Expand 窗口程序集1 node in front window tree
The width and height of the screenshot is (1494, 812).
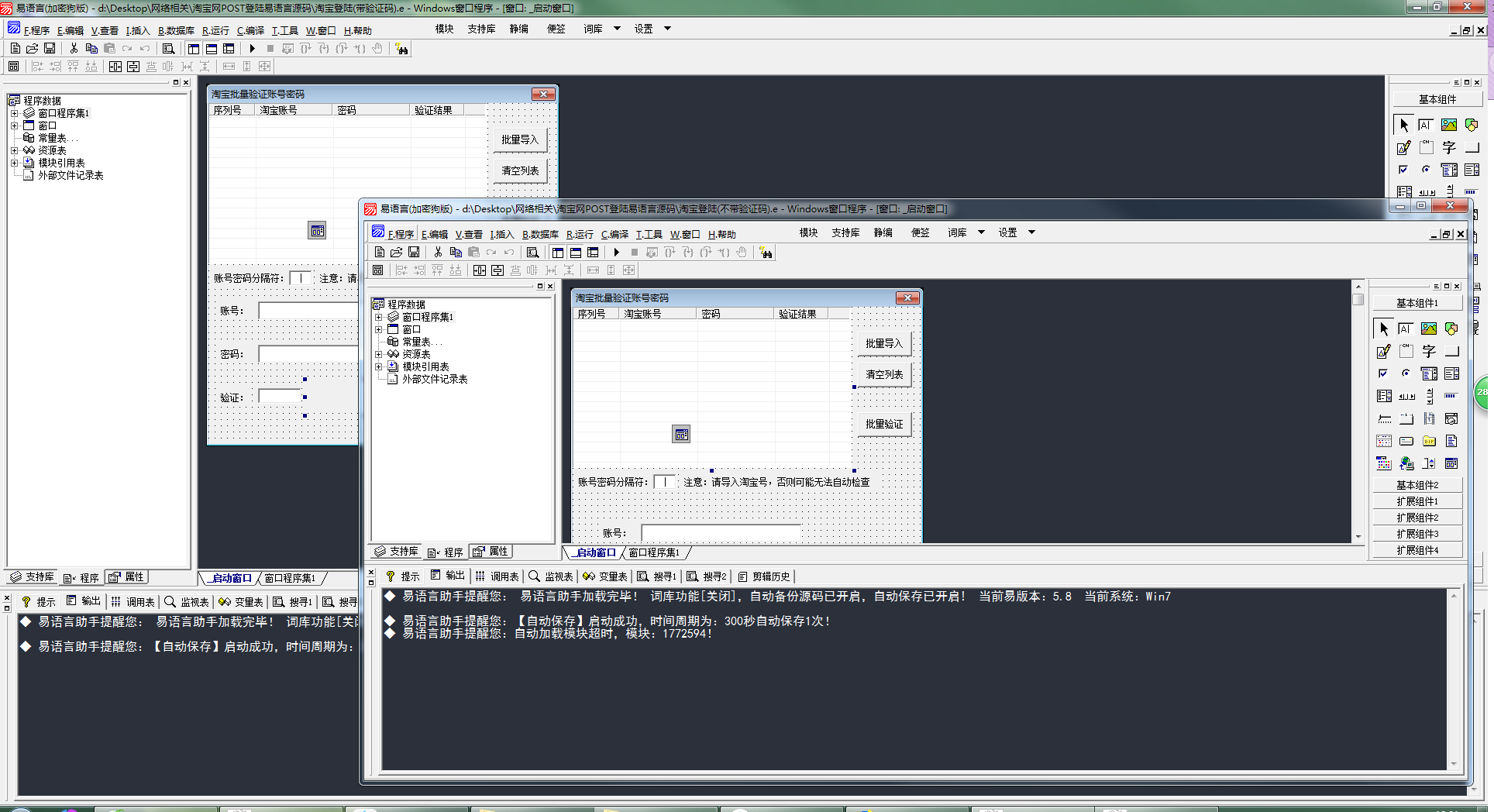378,317
